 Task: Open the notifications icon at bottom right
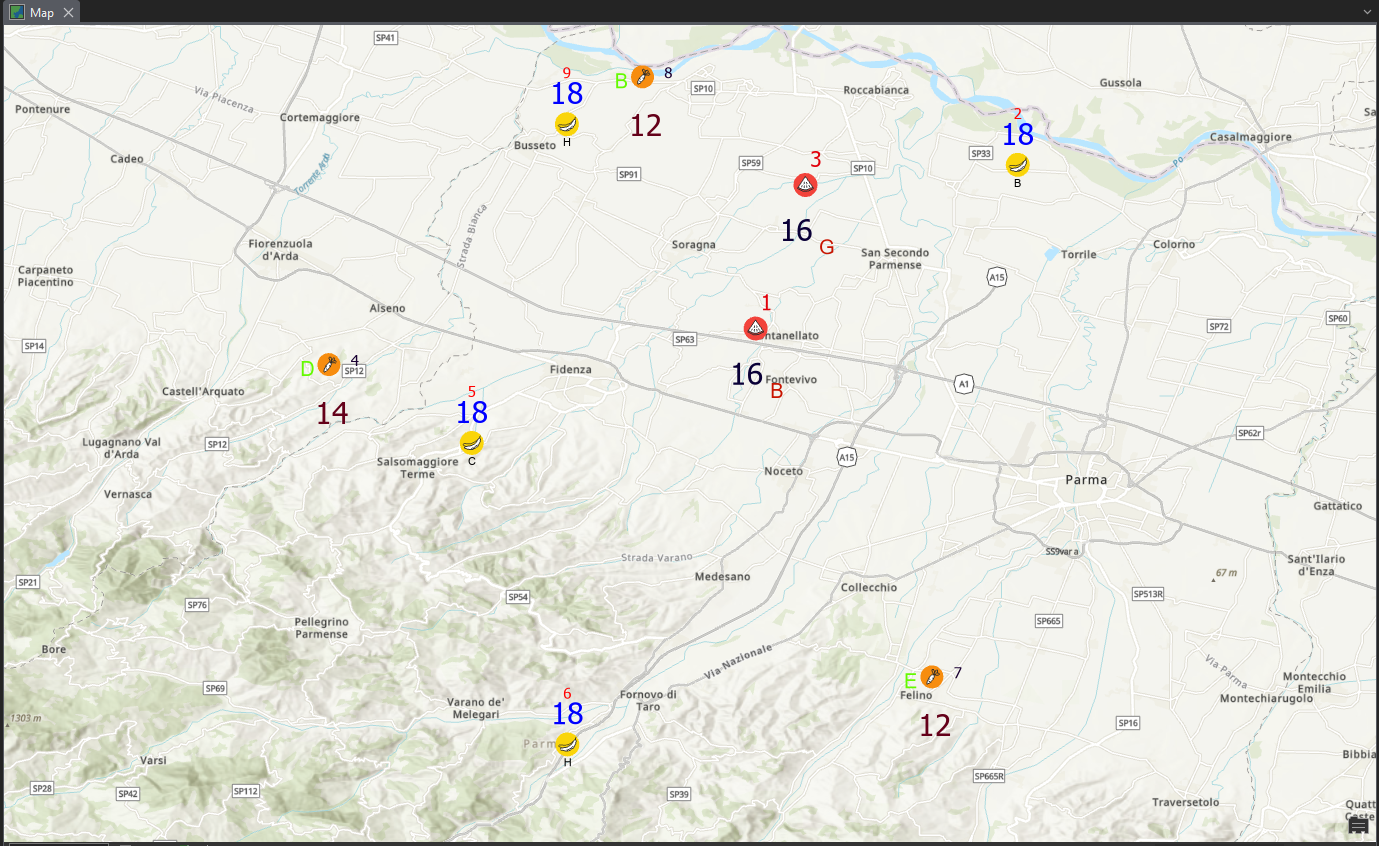pos(1357,825)
